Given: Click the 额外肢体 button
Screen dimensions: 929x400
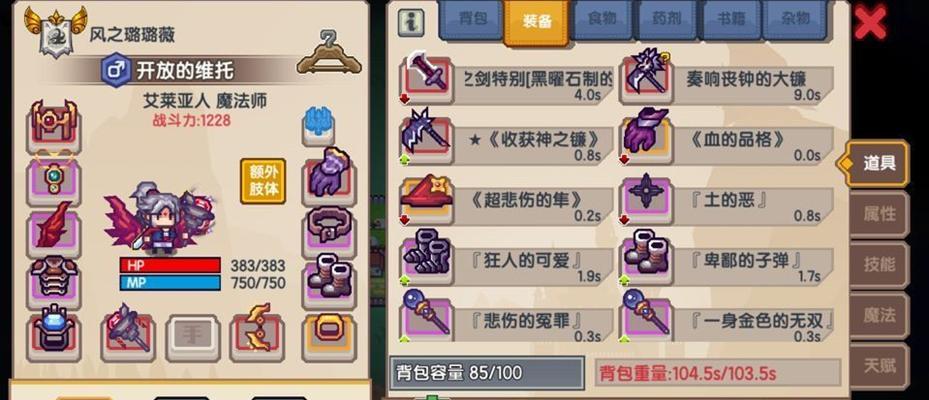Looking at the screenshot, I should click(263, 181).
